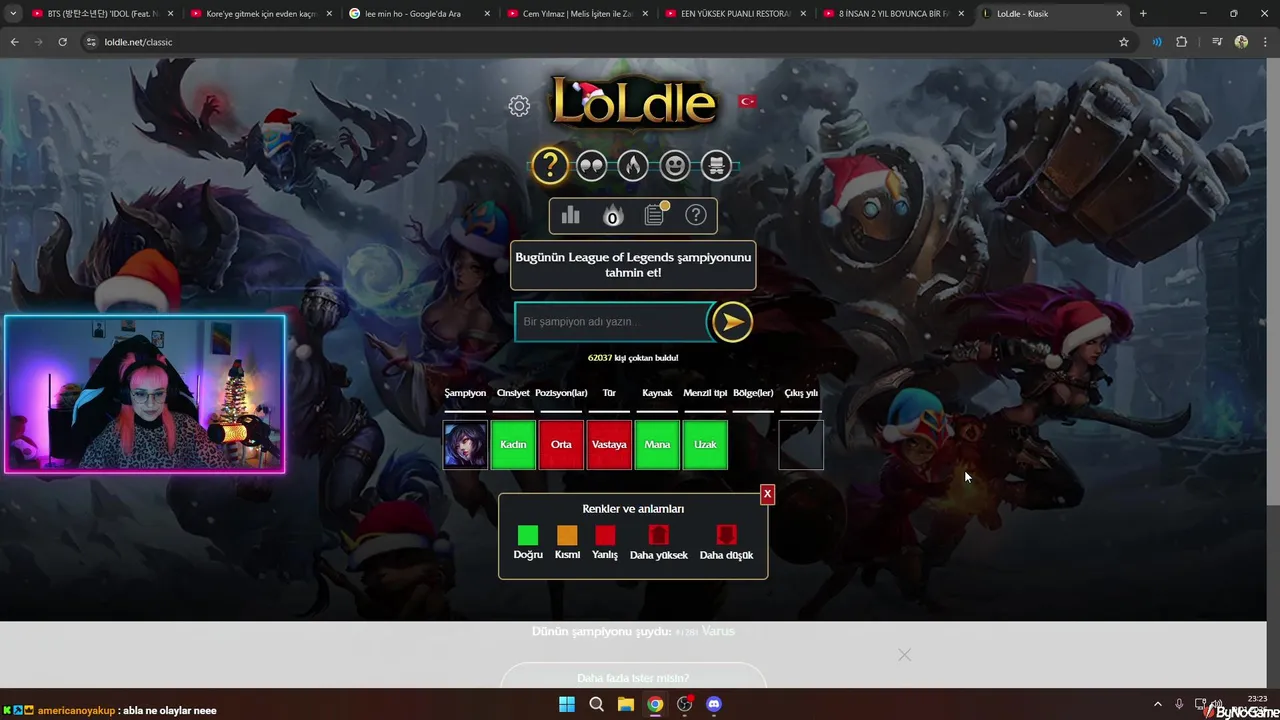The height and width of the screenshot is (720, 1280).
Task: Switch to the 8 İNSAN 2 YIL tab
Action: pos(893,14)
